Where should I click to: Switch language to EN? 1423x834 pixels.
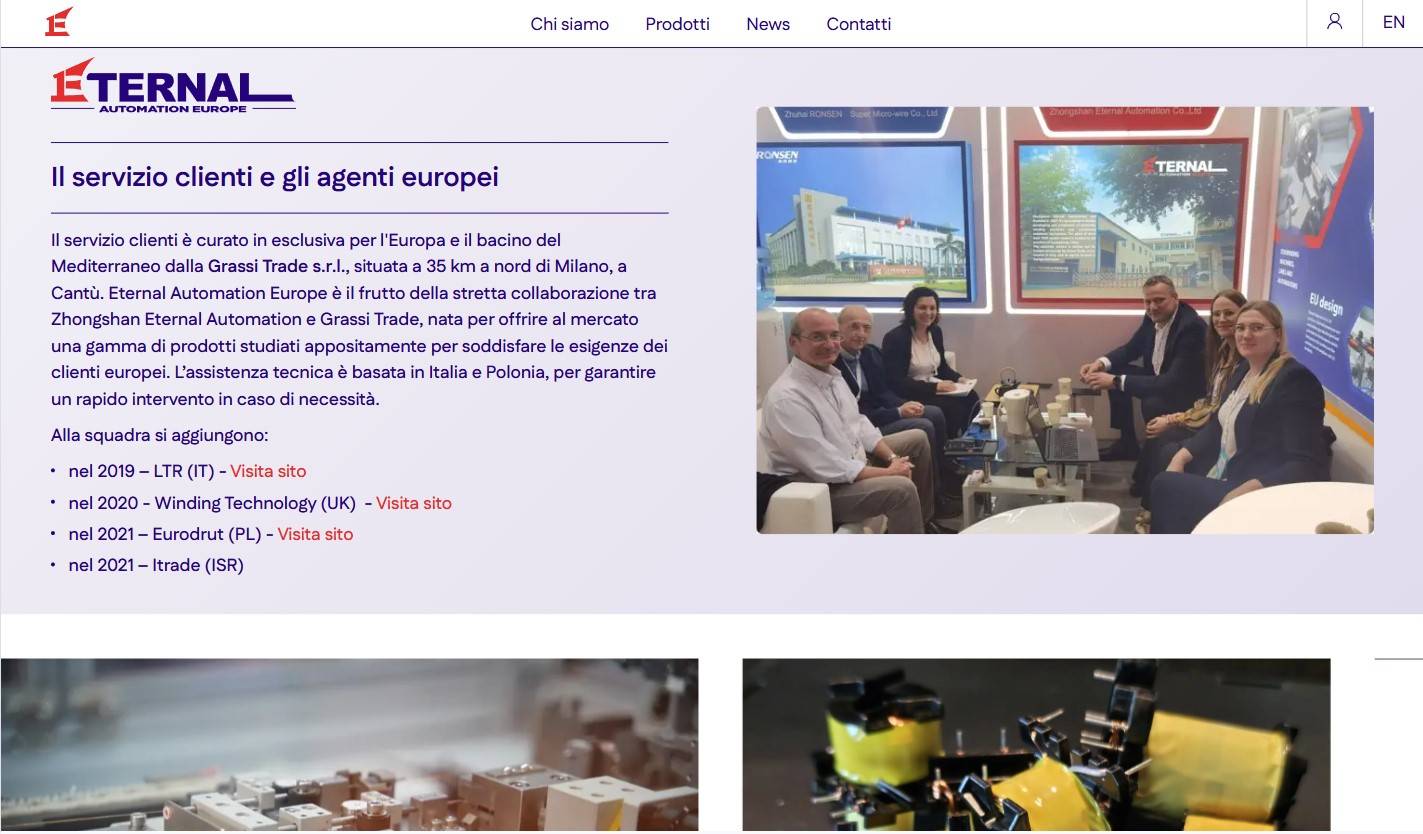pyautogui.click(x=1393, y=22)
